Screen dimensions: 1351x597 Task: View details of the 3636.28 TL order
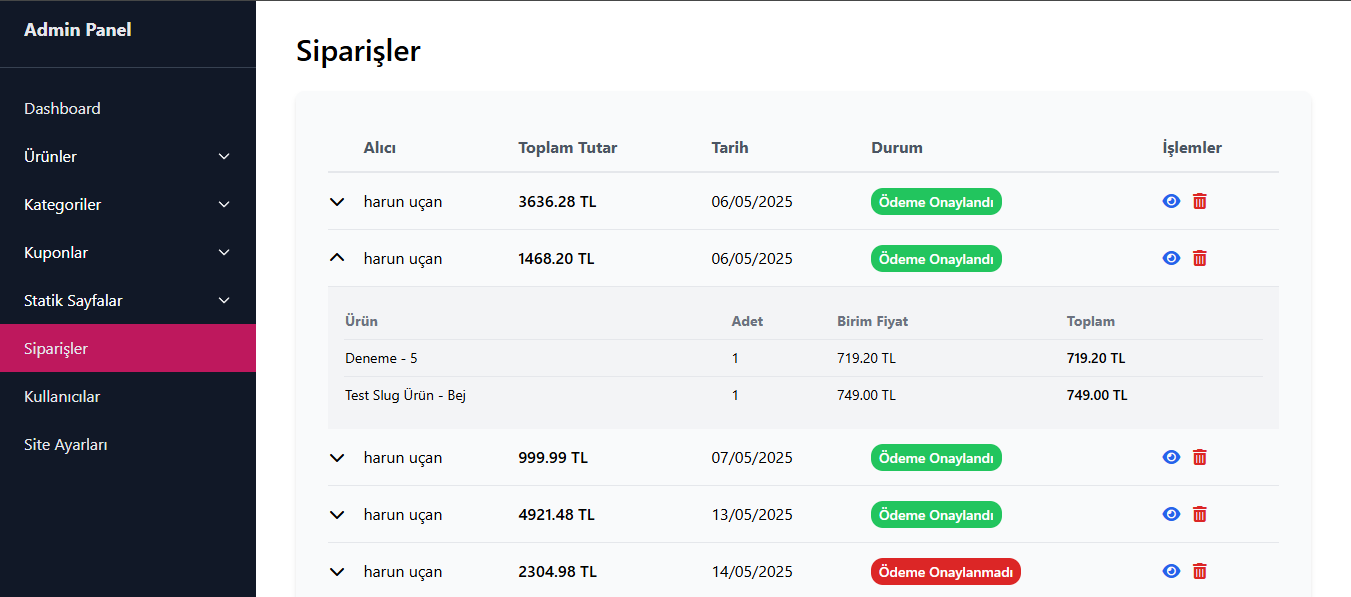tap(1171, 201)
